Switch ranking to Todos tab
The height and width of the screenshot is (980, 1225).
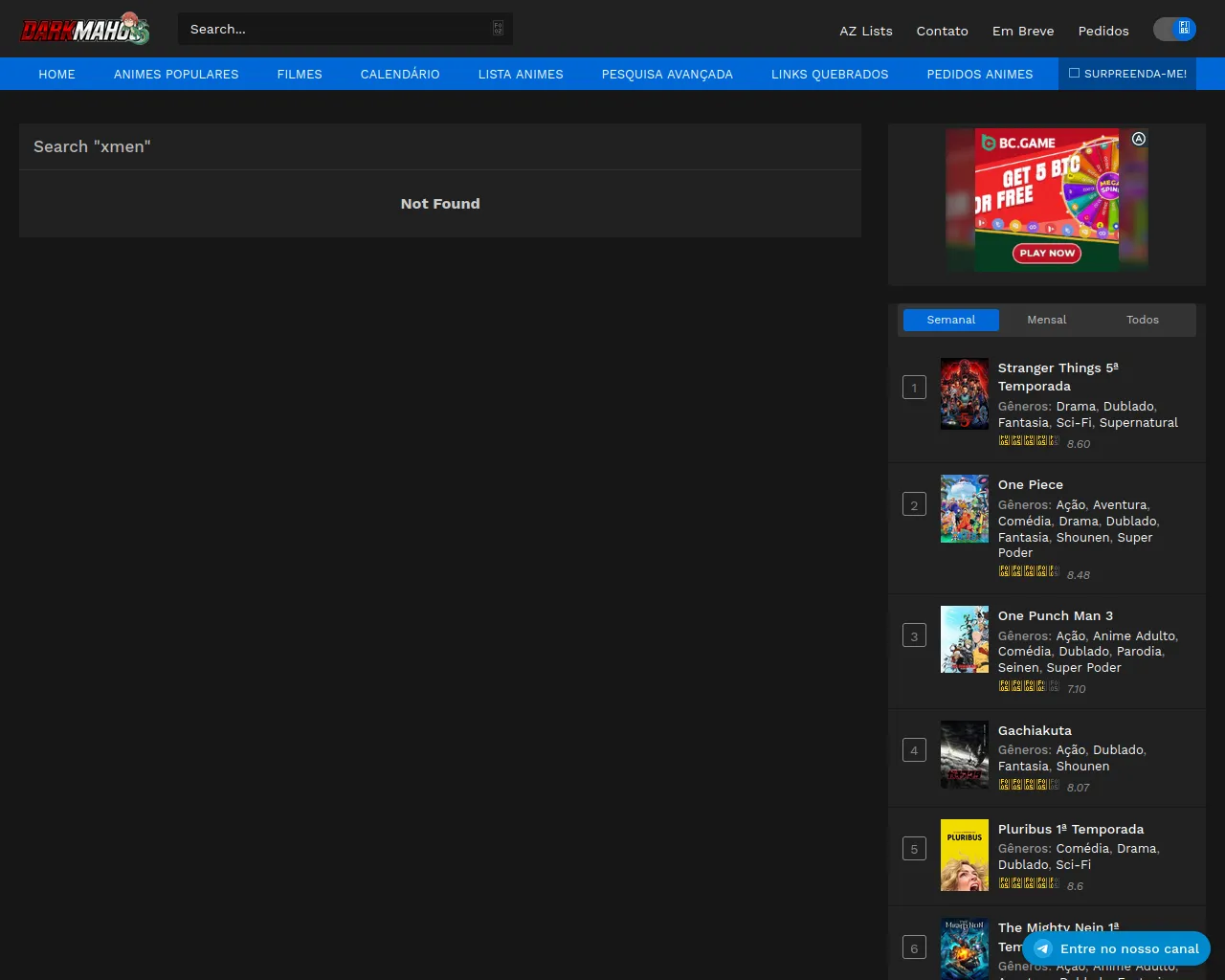click(1142, 320)
